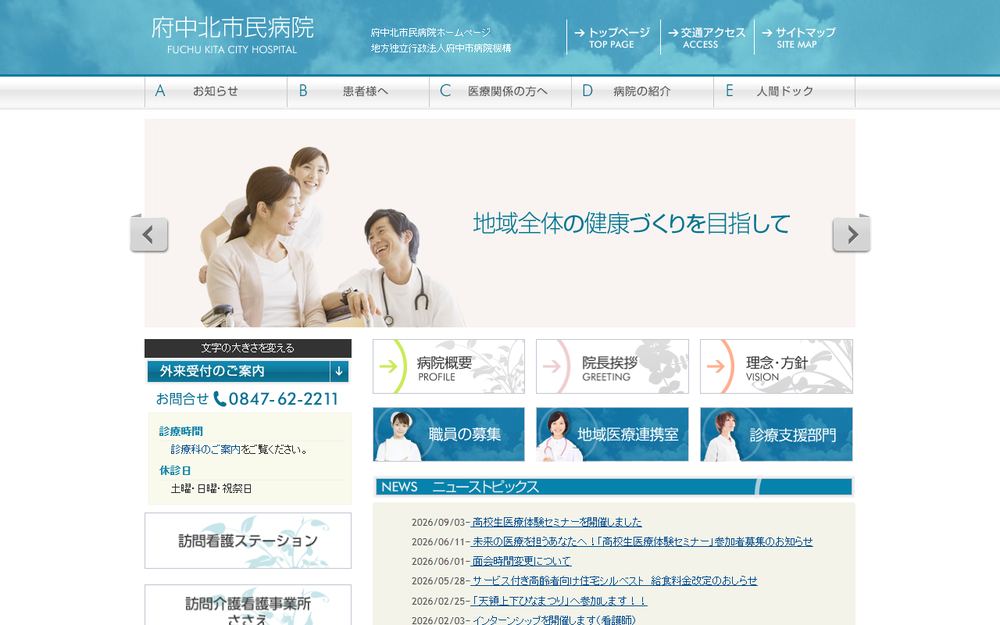This screenshot has height=625, width=1000.
Task: Open 訪問看護ステーション banner
Action: pyautogui.click(x=248, y=541)
